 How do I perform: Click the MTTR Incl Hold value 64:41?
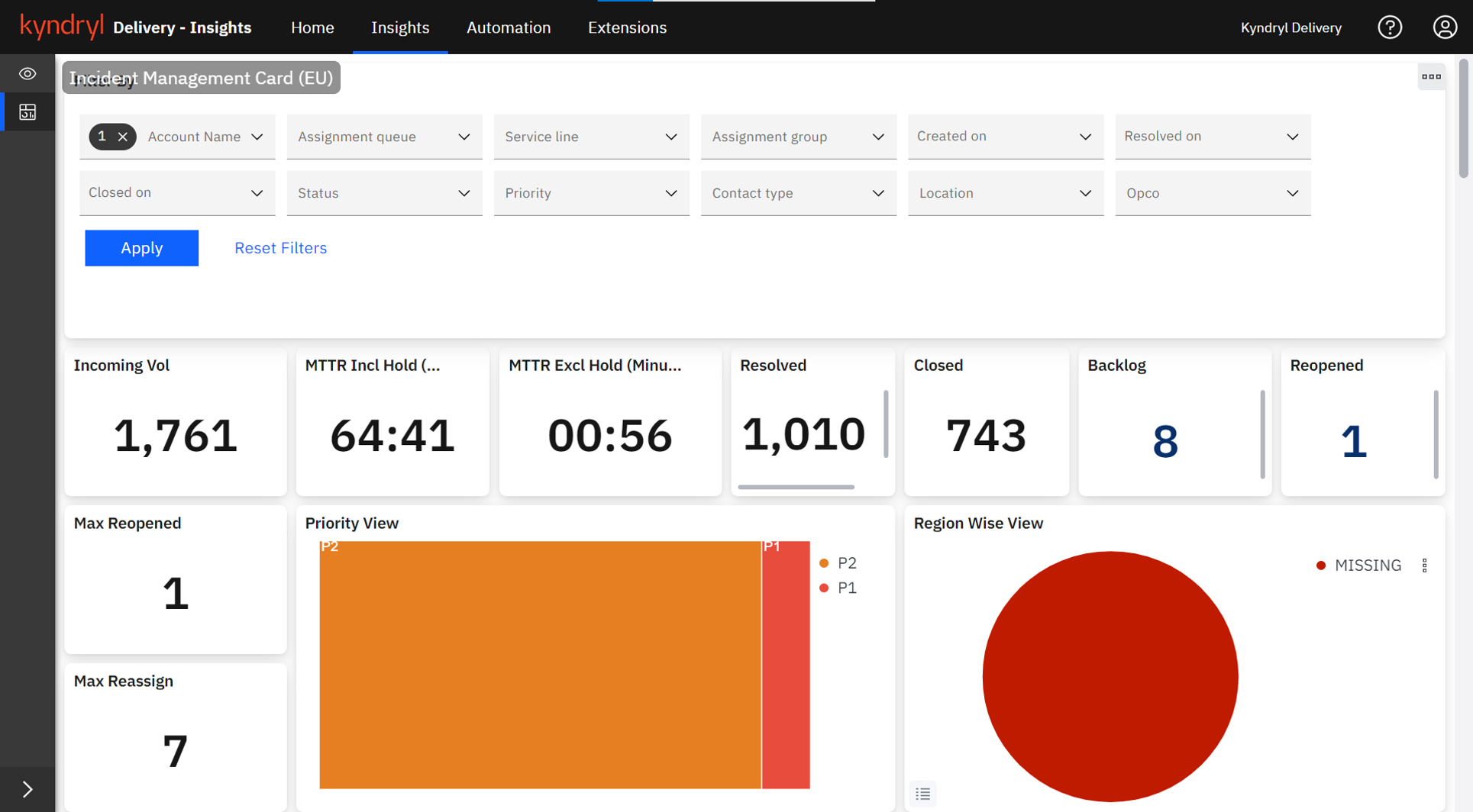coord(392,436)
